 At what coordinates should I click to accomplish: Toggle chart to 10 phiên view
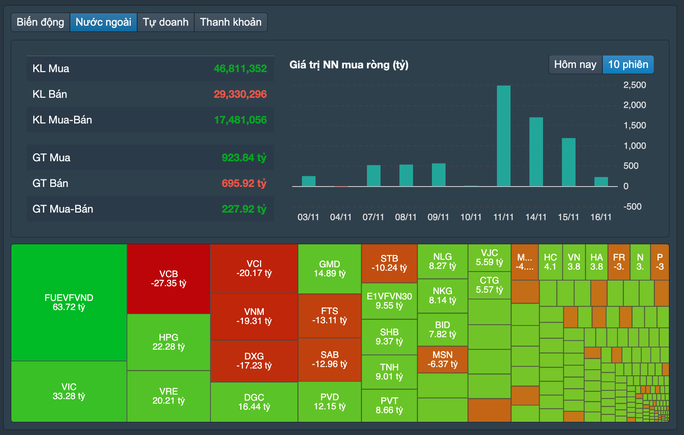click(x=628, y=64)
